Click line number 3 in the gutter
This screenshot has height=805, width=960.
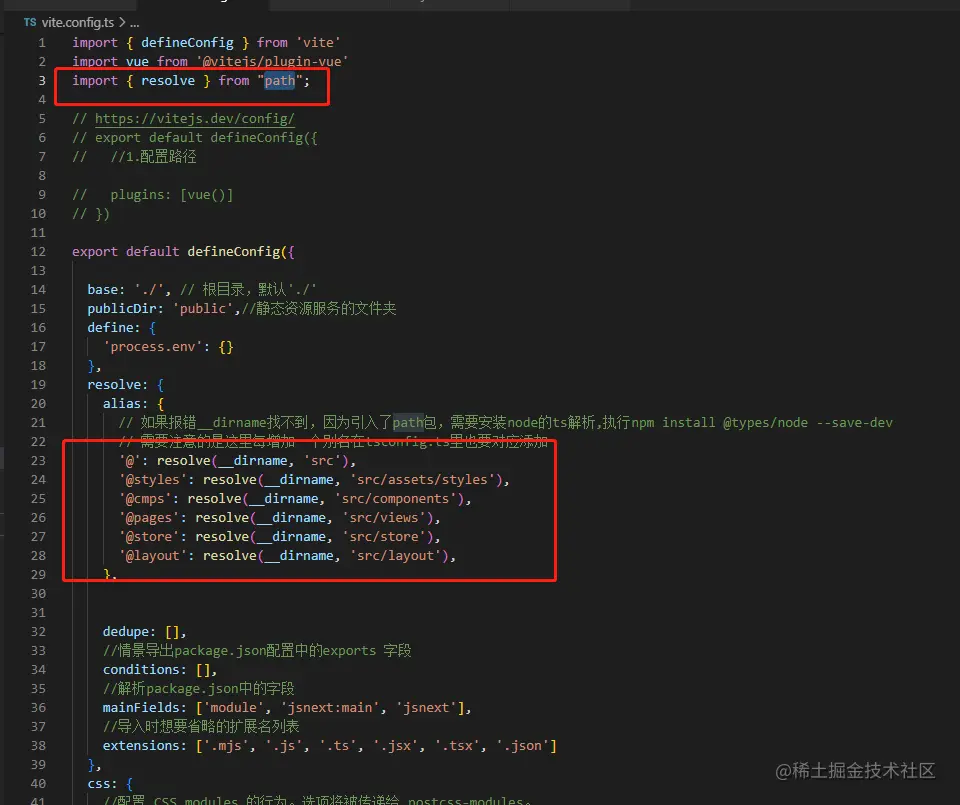click(x=42, y=81)
